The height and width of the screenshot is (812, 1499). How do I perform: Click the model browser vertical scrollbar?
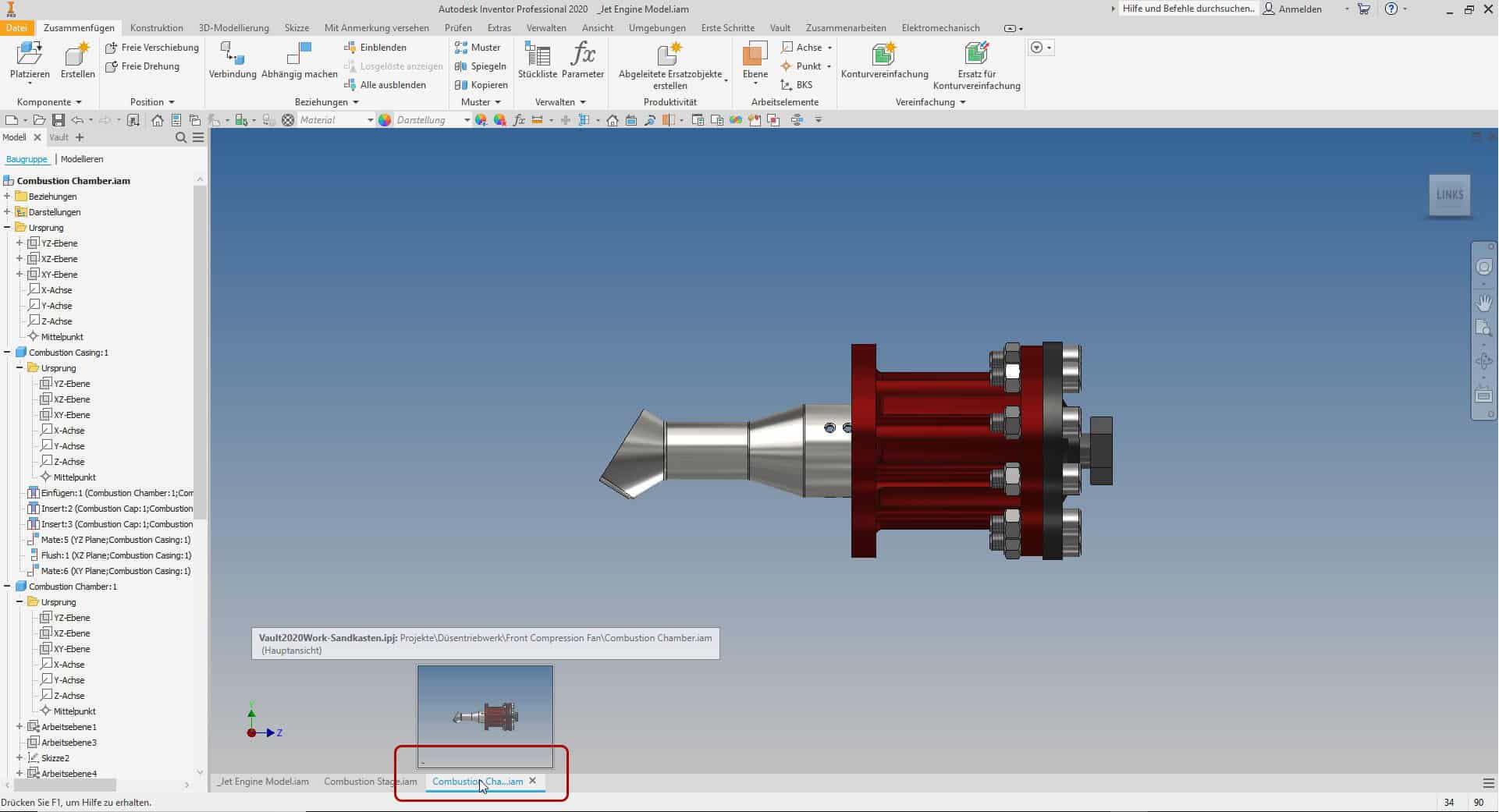pos(200,351)
